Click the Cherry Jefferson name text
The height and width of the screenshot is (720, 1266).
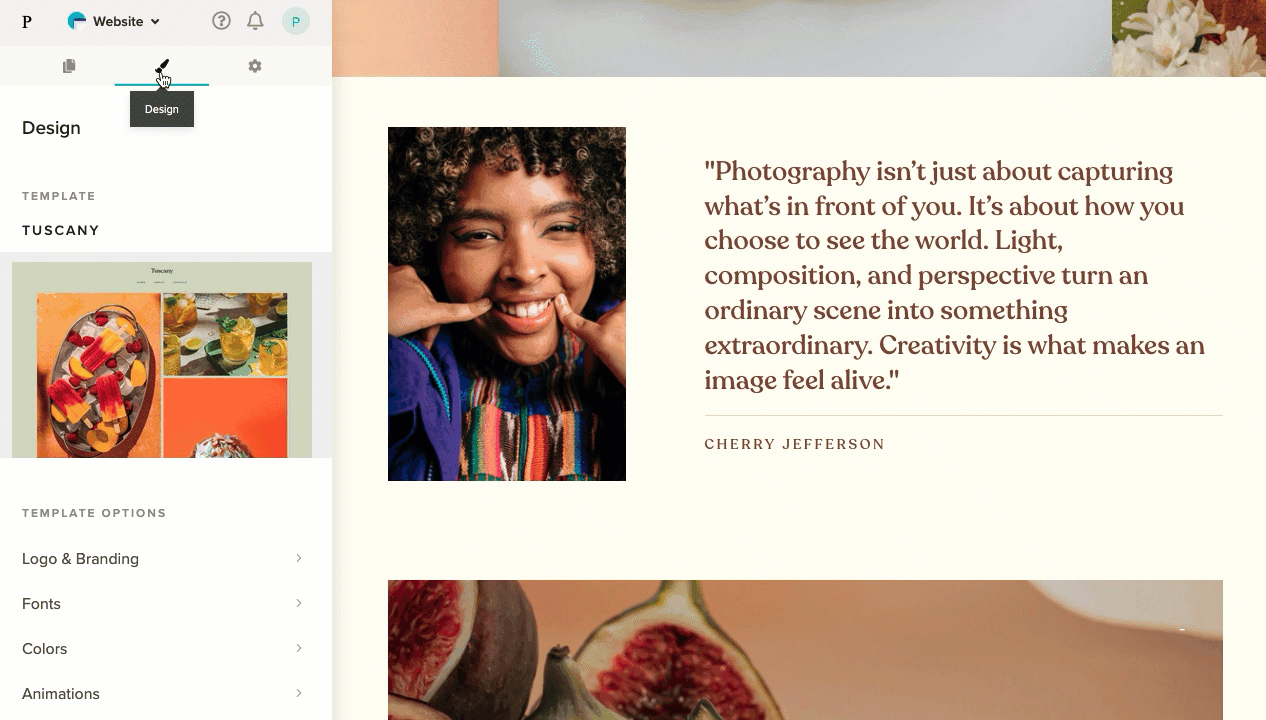795,444
